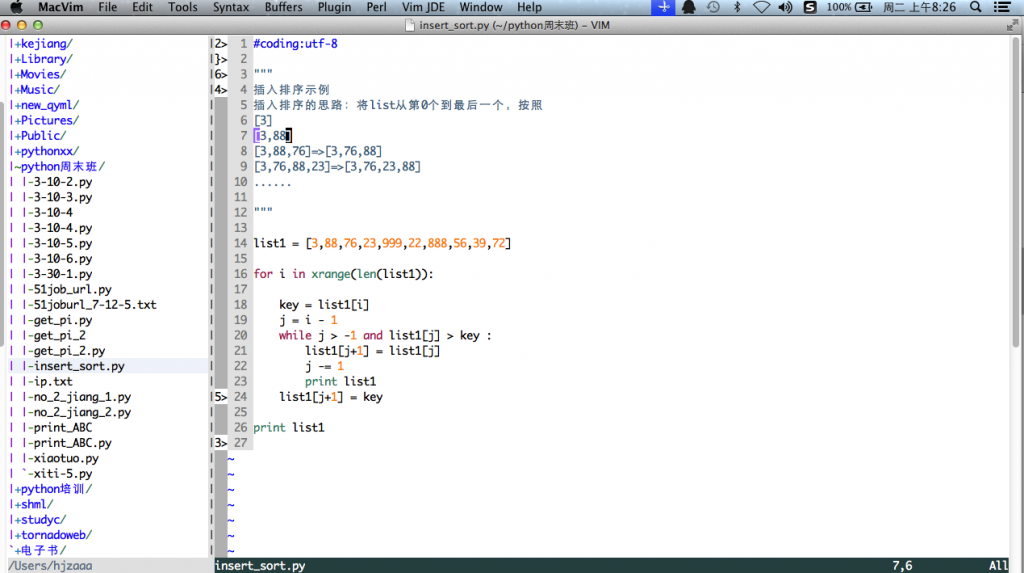
Task: Open file get_pi_2.py in tree
Action: [67, 351]
